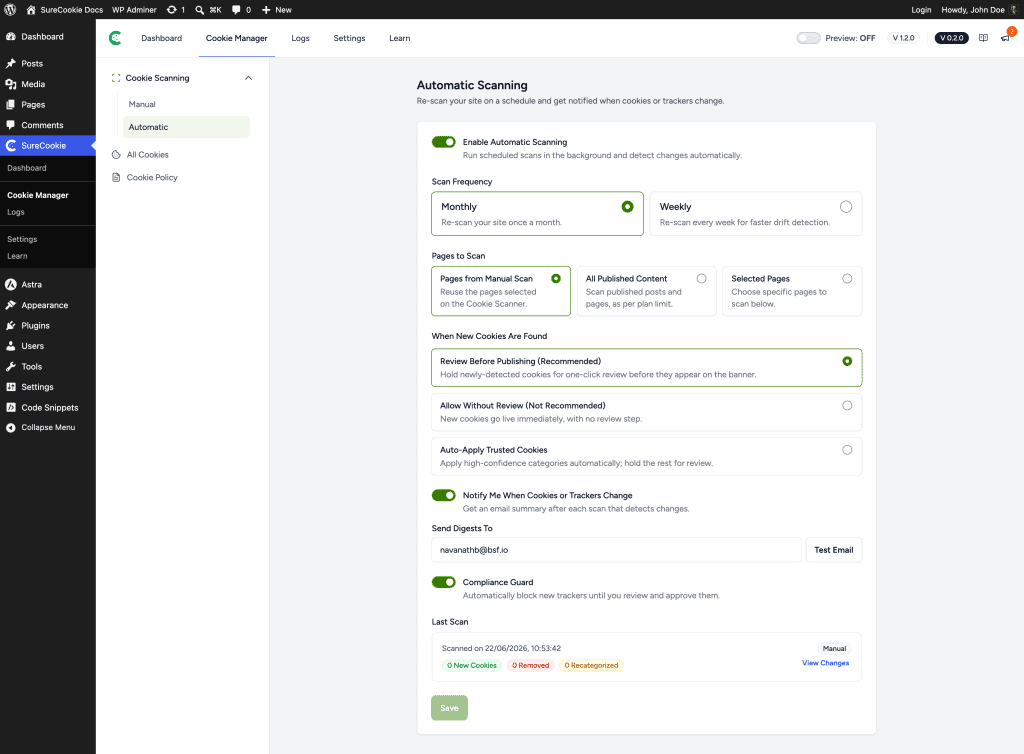This screenshot has width=1024, height=754.
Task: Open Code Snippets in sidebar
Action: pos(50,407)
